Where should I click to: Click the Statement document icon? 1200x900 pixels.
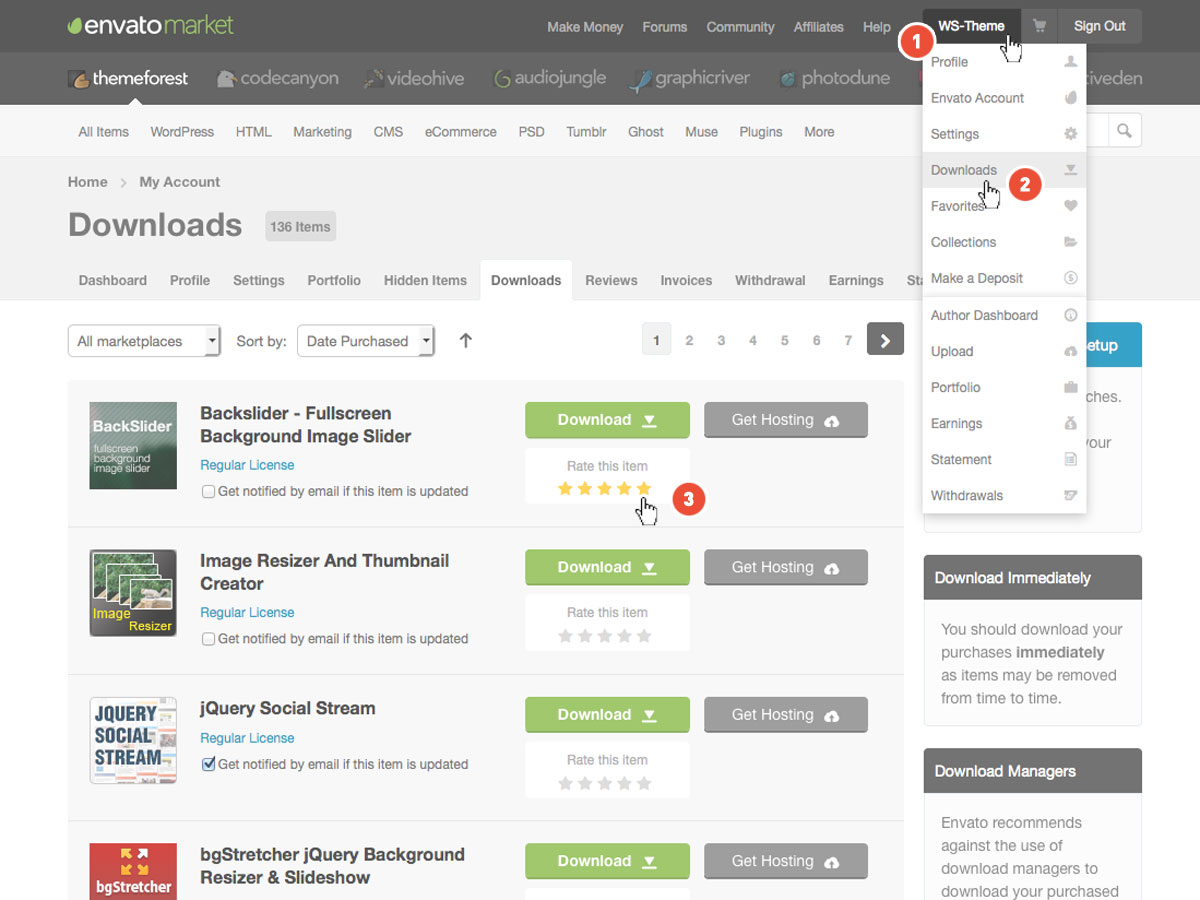[x=1070, y=459]
